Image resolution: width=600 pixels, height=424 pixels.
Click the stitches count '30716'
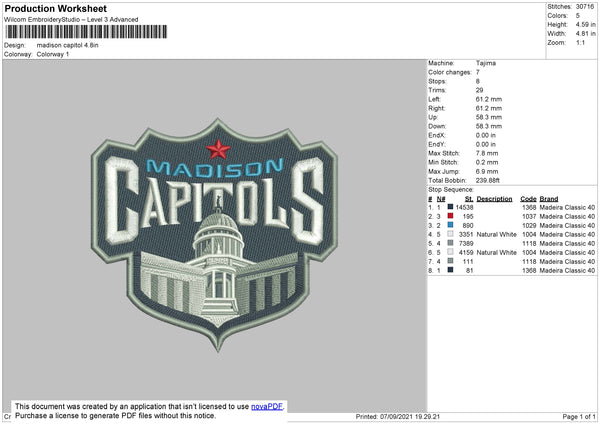(585, 7)
